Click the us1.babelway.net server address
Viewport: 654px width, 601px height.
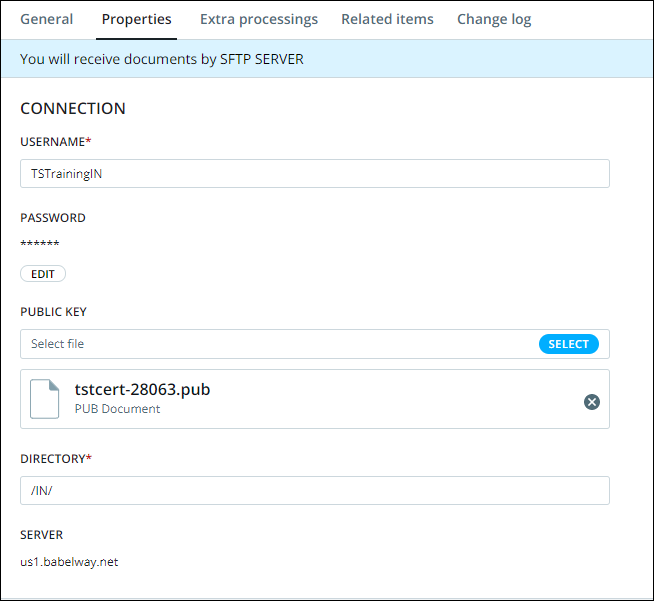click(x=69, y=562)
